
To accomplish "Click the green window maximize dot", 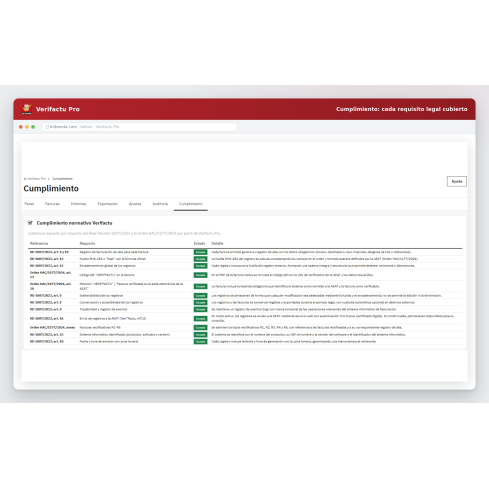I will pos(33,127).
